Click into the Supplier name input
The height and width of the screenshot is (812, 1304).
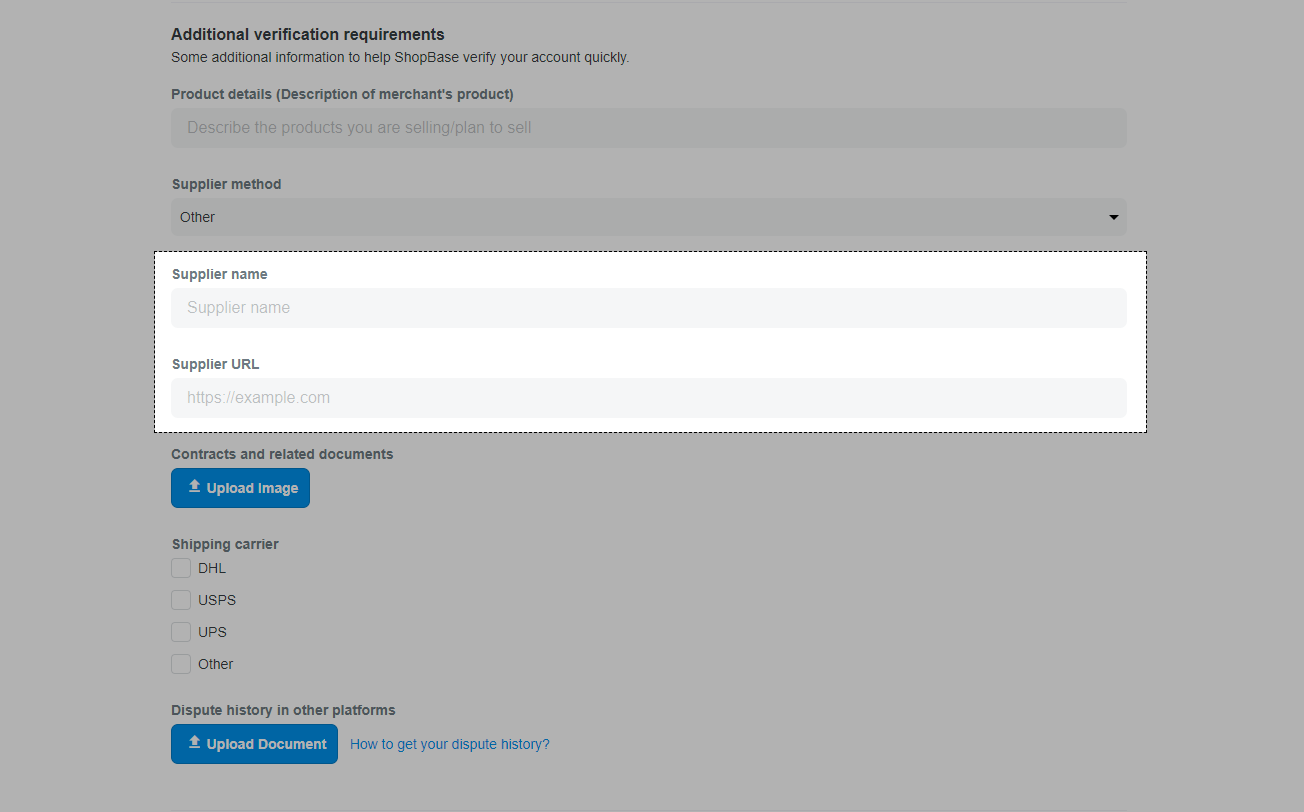tap(648, 308)
